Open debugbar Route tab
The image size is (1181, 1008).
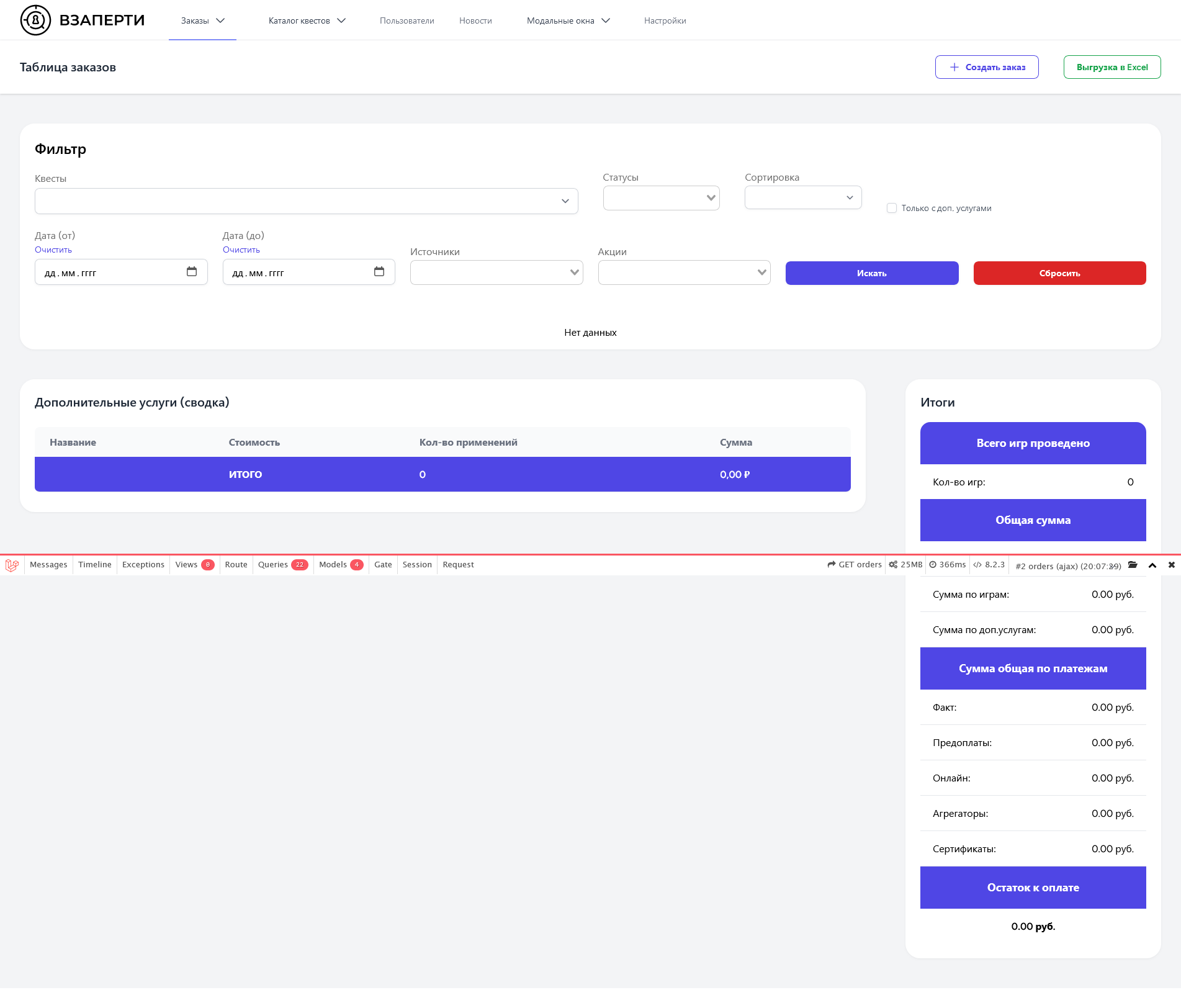point(236,565)
